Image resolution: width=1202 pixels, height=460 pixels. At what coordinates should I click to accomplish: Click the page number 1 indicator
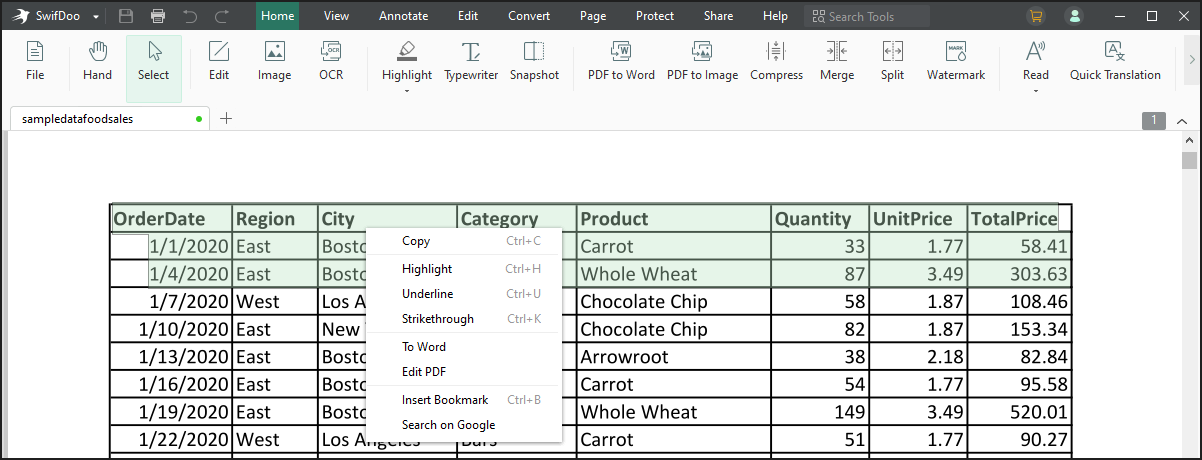pyautogui.click(x=1153, y=120)
